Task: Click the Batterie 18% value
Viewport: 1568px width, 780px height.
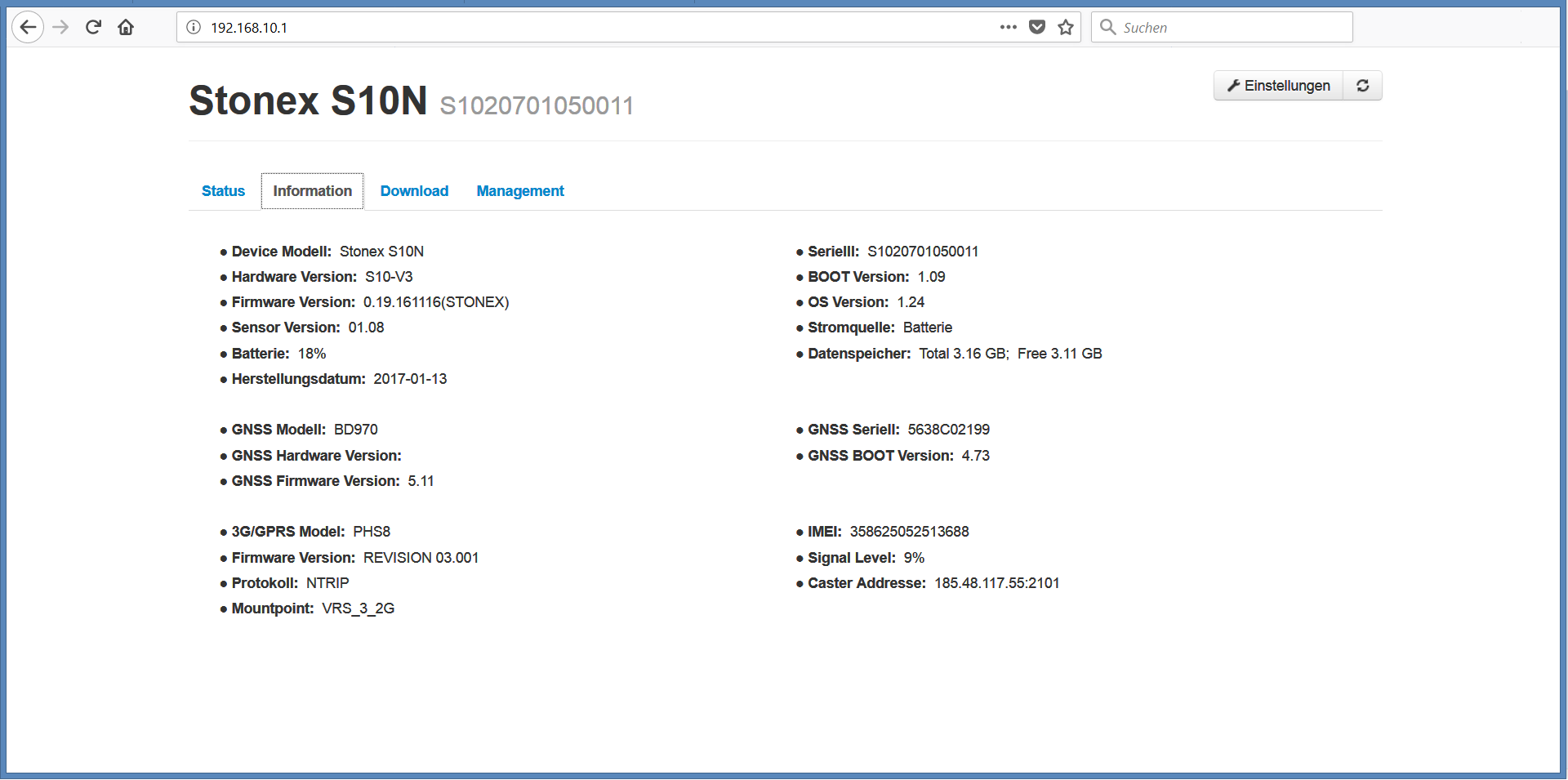Action: coord(312,354)
